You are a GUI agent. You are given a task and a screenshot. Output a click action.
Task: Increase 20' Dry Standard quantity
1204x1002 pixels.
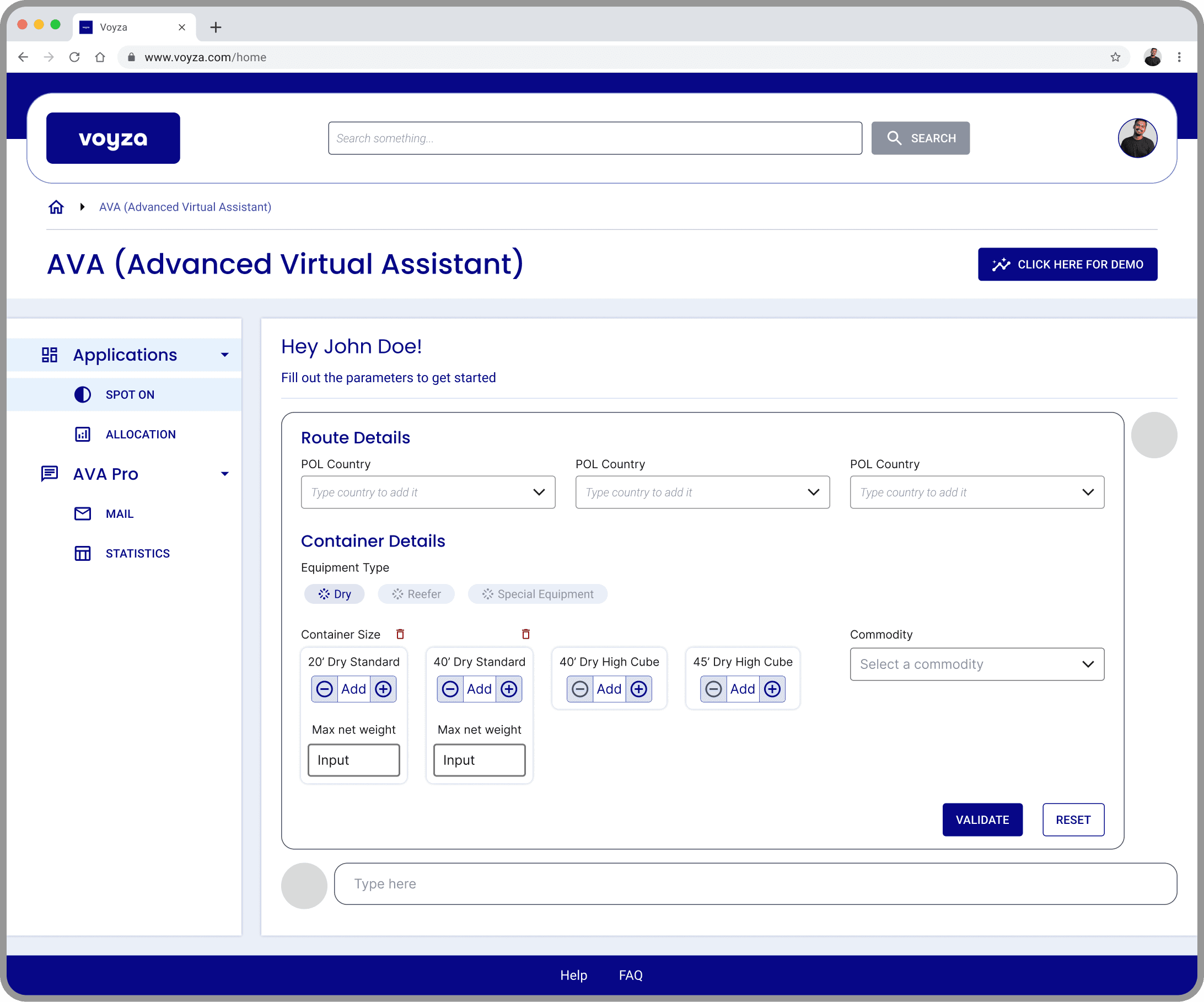tap(383, 689)
